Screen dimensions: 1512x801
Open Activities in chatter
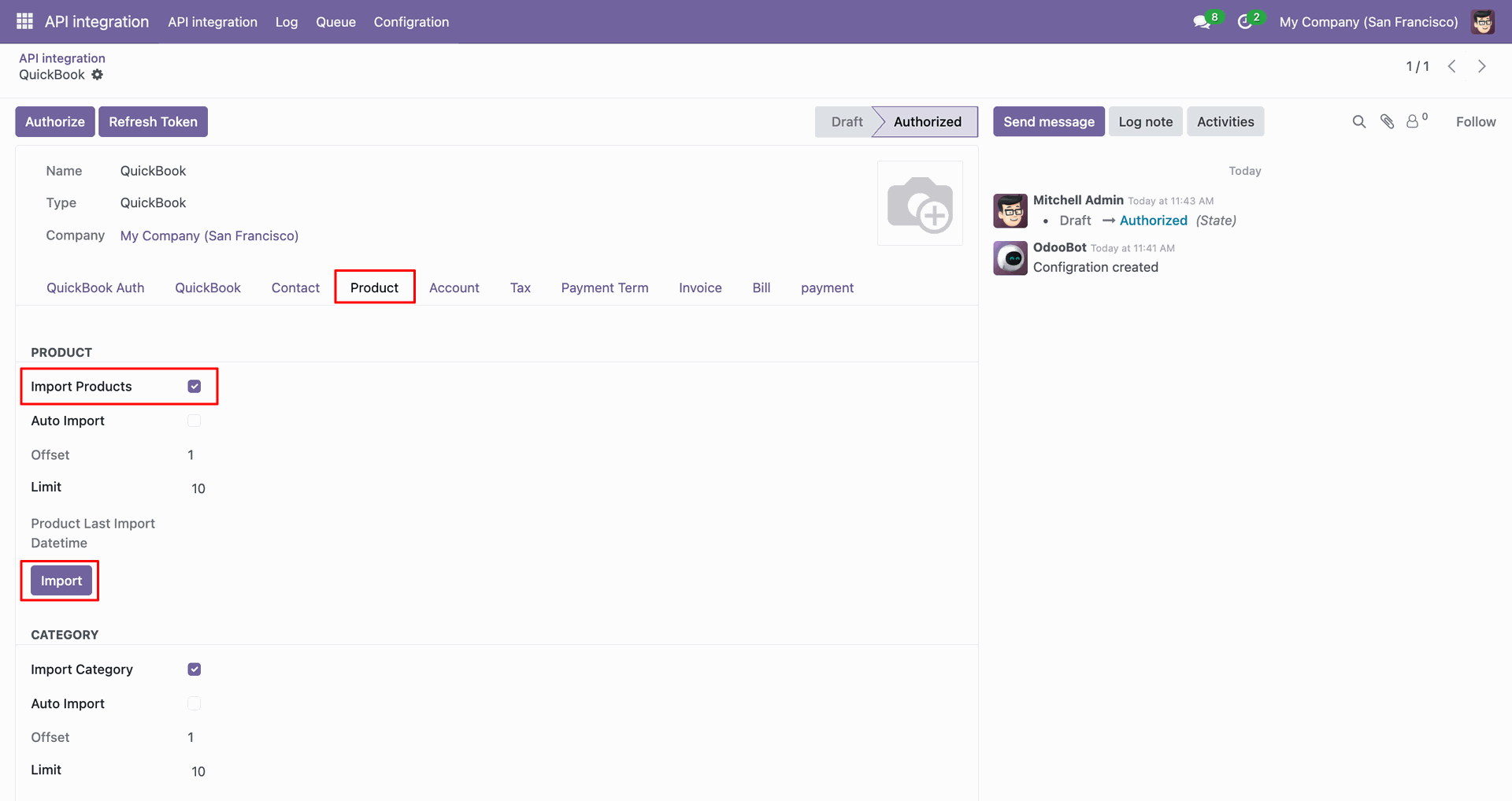[1225, 121]
